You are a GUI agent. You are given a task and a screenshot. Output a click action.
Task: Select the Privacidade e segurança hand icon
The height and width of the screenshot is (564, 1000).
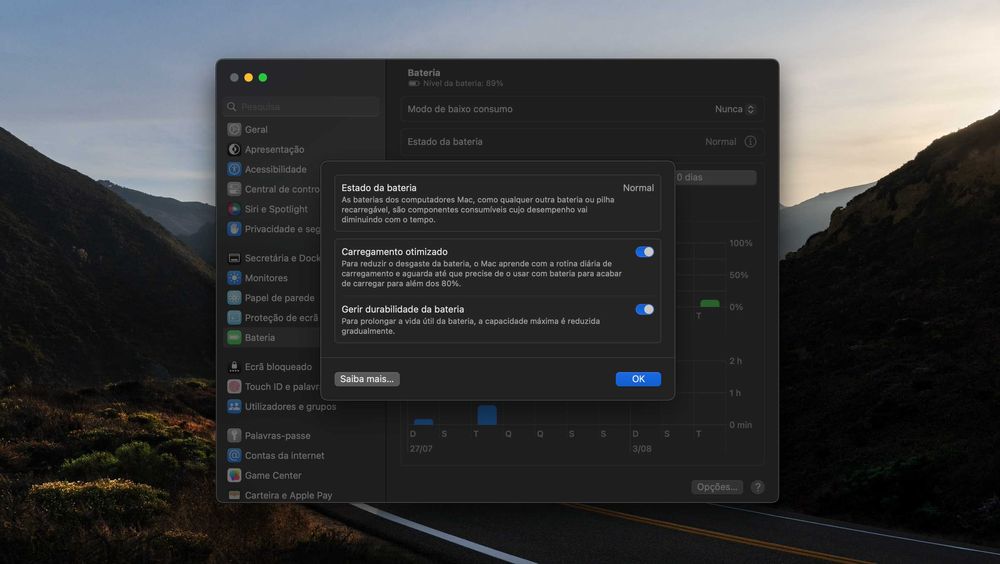click(234, 229)
